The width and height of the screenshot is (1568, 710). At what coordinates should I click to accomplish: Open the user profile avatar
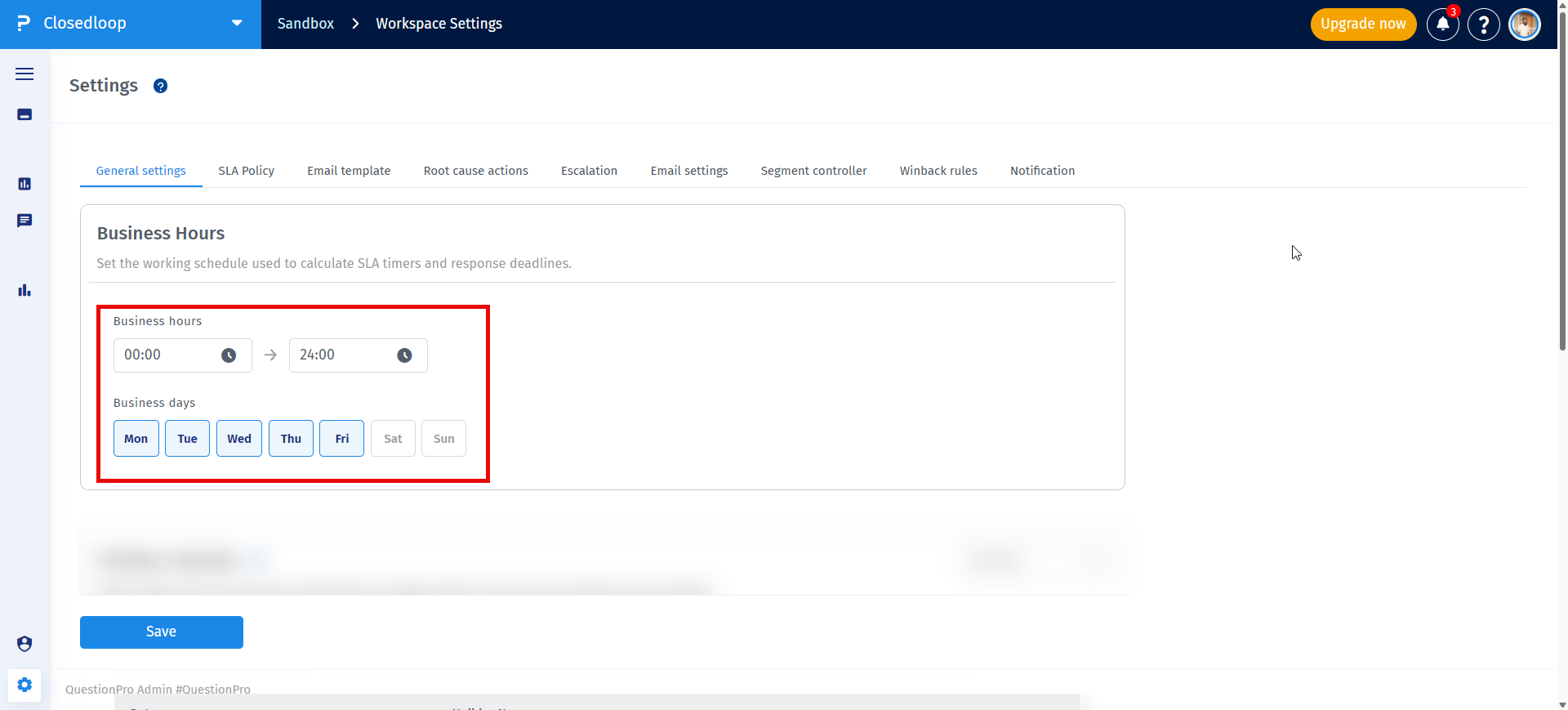(x=1525, y=25)
